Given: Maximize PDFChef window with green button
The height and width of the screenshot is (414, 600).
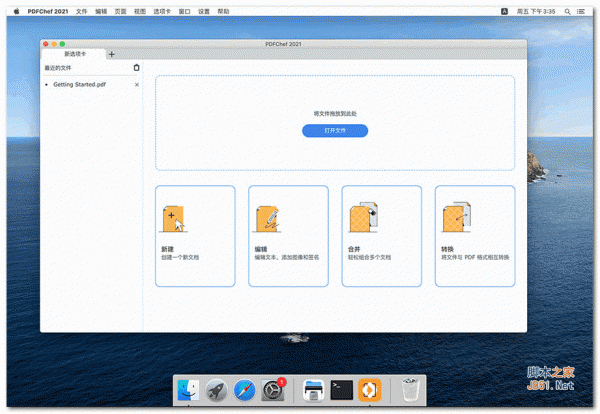Looking at the screenshot, I should pyautogui.click(x=62, y=44).
